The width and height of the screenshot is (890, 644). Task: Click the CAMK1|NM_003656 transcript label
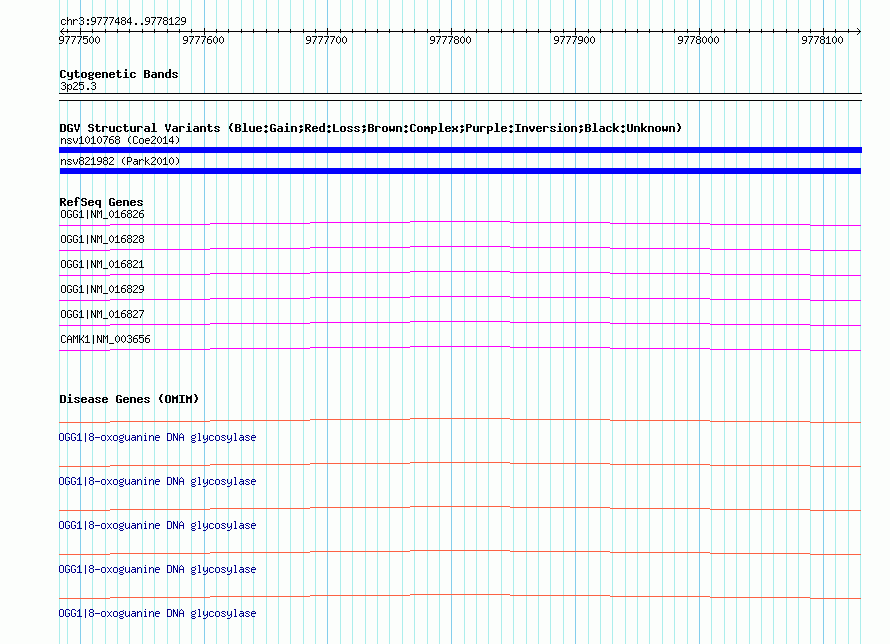(105, 339)
